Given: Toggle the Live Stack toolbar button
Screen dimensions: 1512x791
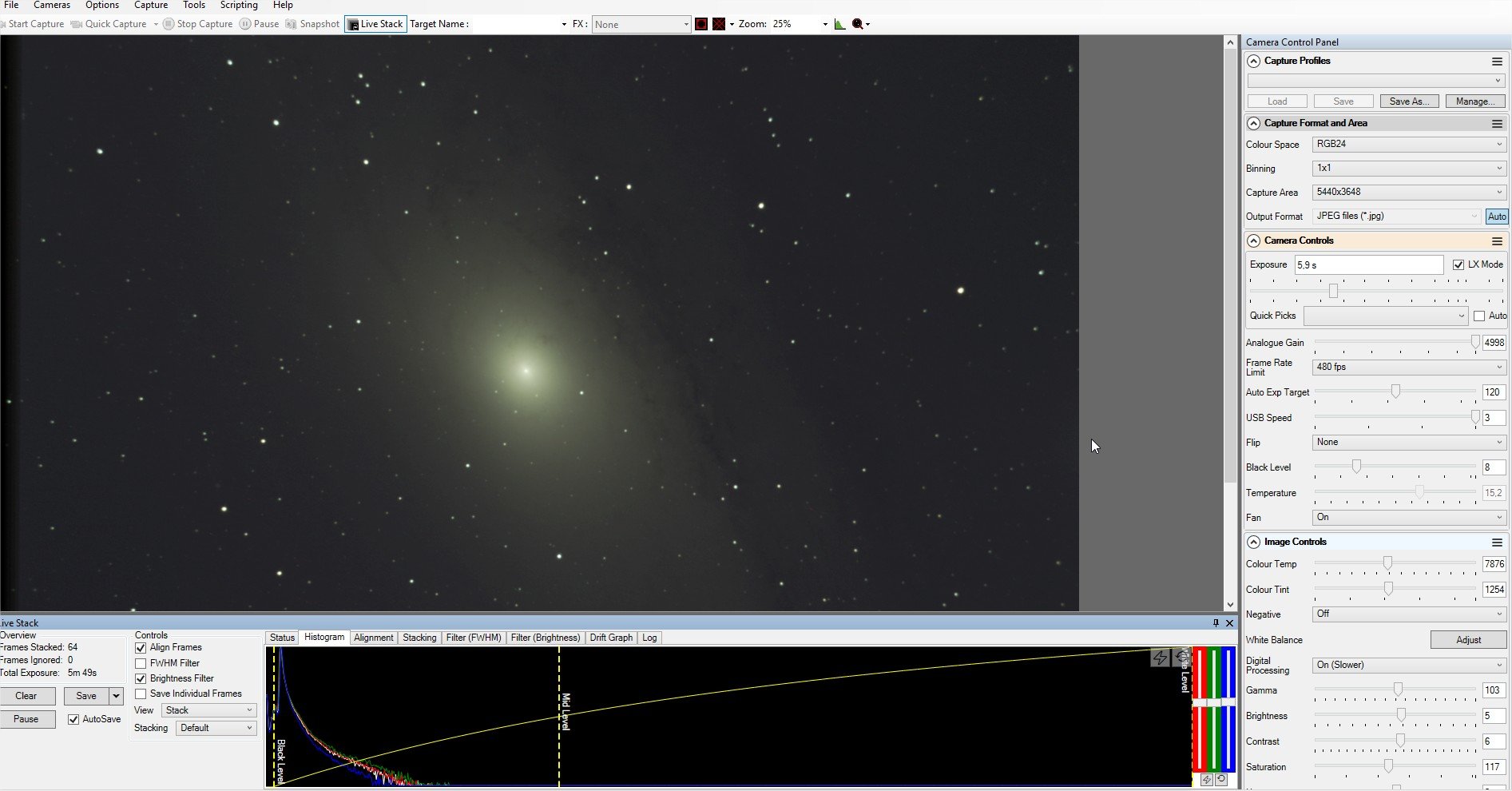Looking at the screenshot, I should coord(375,24).
